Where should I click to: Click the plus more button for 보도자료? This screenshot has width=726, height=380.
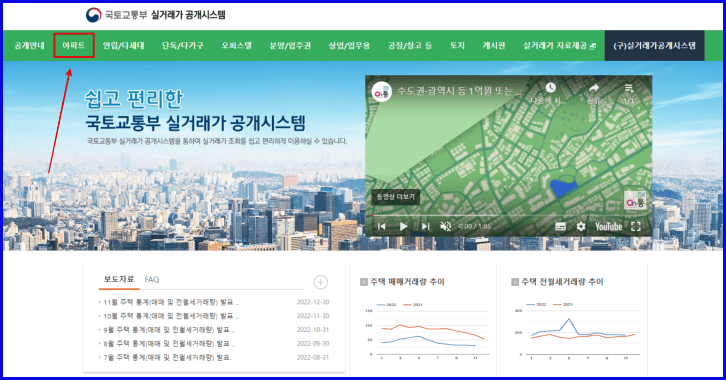coord(320,282)
